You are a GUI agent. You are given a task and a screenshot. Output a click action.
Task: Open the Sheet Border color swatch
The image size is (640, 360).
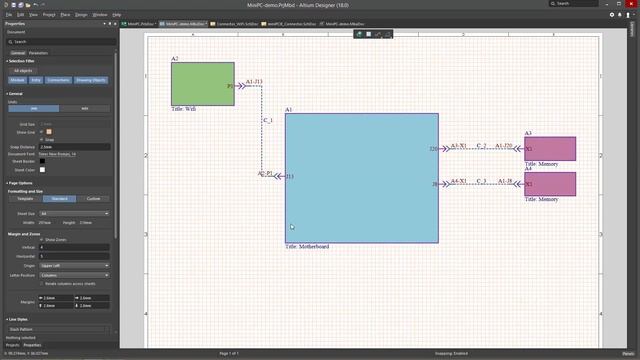42,162
